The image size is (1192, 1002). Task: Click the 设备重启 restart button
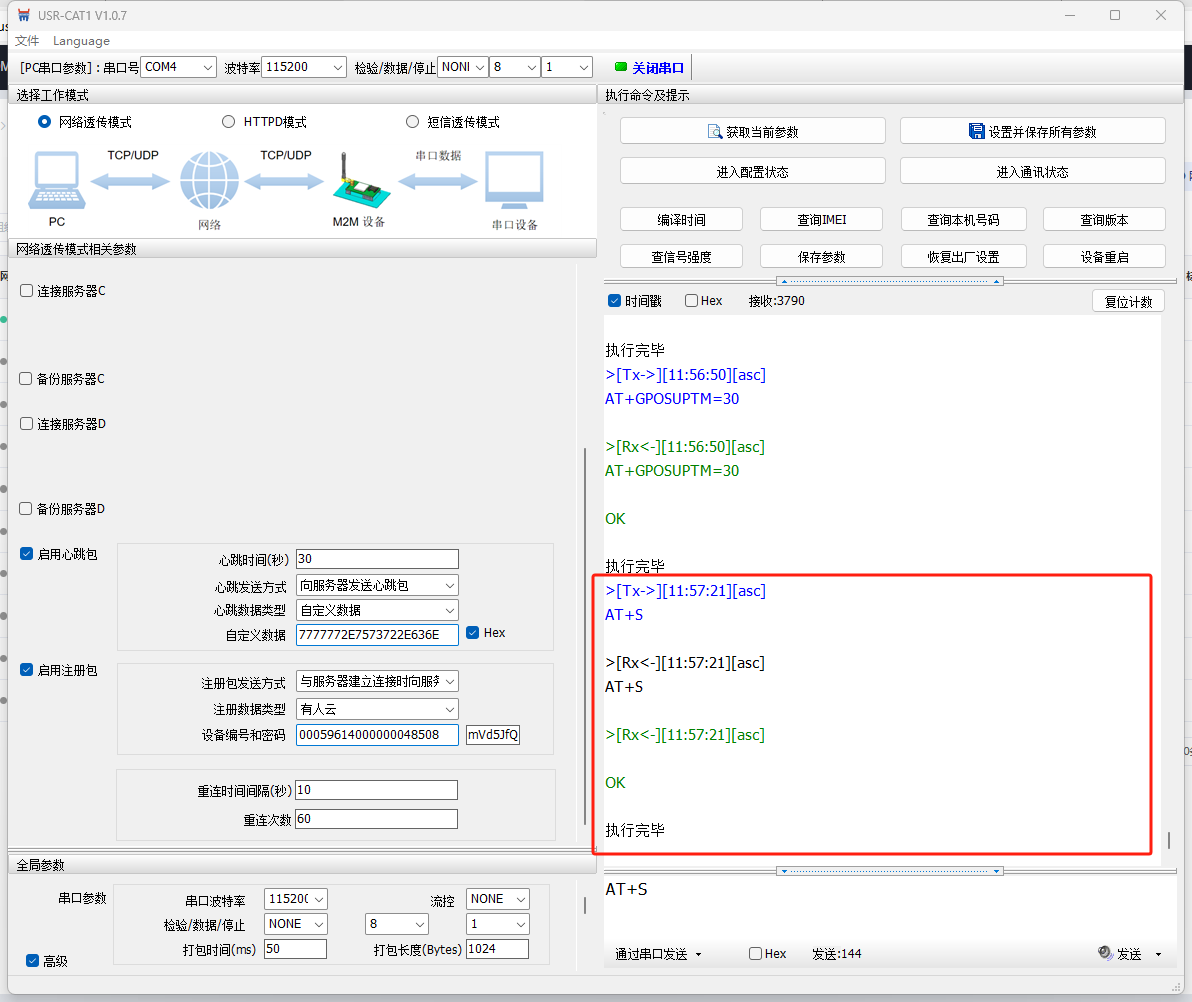(1104, 257)
